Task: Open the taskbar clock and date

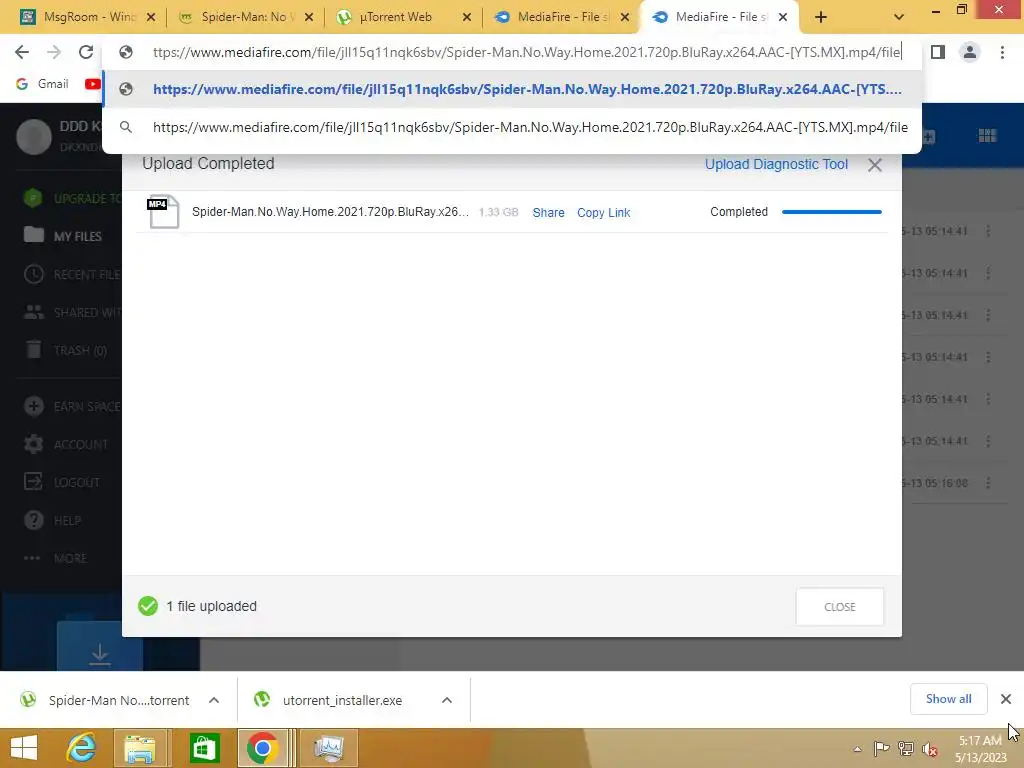Action: pos(980,749)
